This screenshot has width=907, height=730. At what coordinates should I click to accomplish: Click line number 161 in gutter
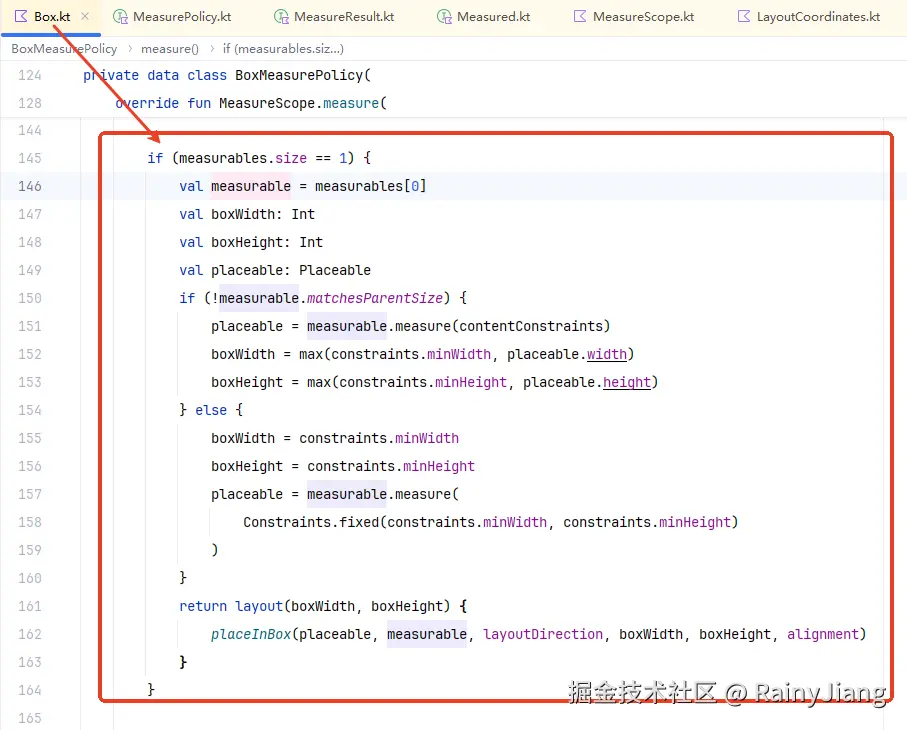pyautogui.click(x=30, y=606)
